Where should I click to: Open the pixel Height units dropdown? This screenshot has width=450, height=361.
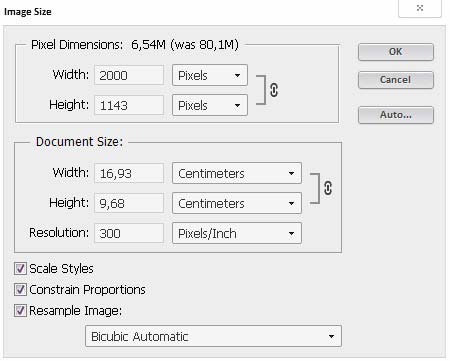coord(210,105)
